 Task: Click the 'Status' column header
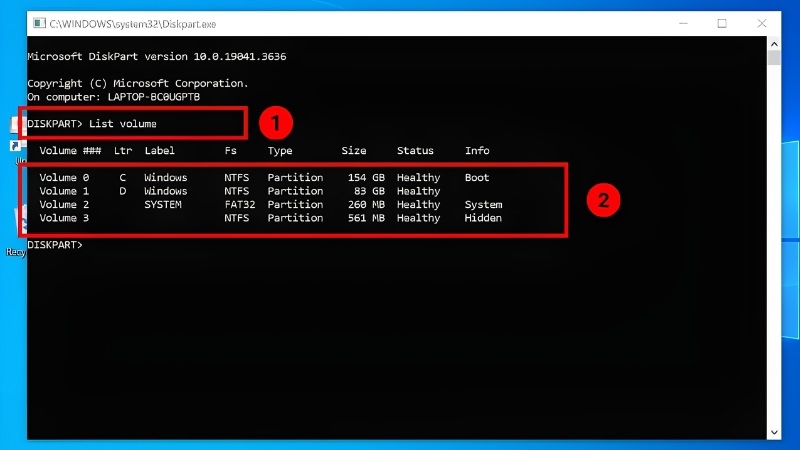coord(415,151)
